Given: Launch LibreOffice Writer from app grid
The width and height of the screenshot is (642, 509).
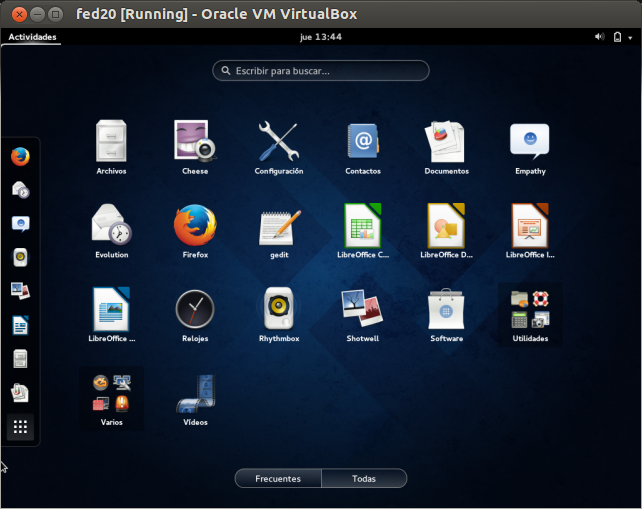Looking at the screenshot, I should [111, 314].
